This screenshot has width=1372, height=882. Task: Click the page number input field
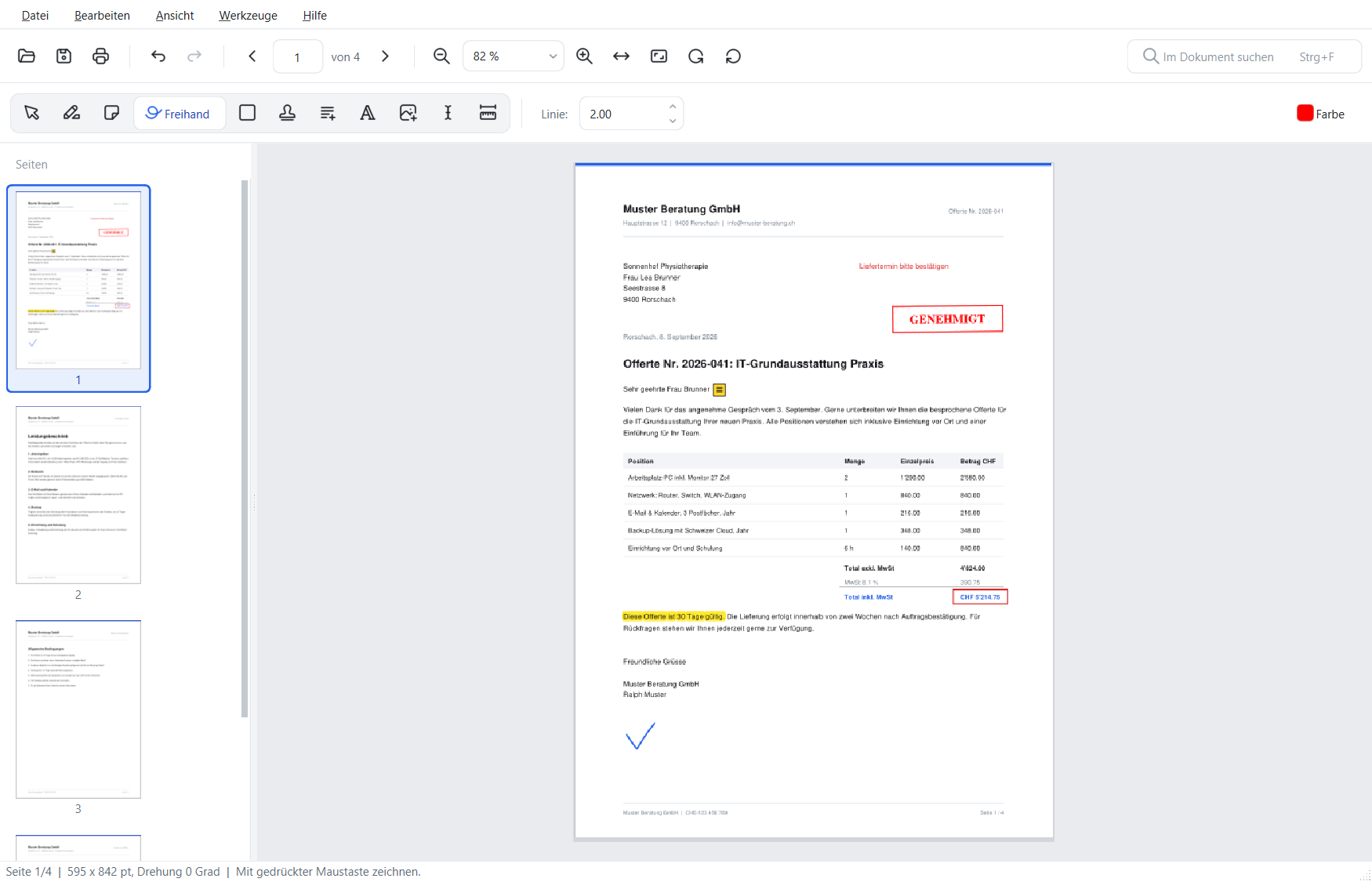297,56
